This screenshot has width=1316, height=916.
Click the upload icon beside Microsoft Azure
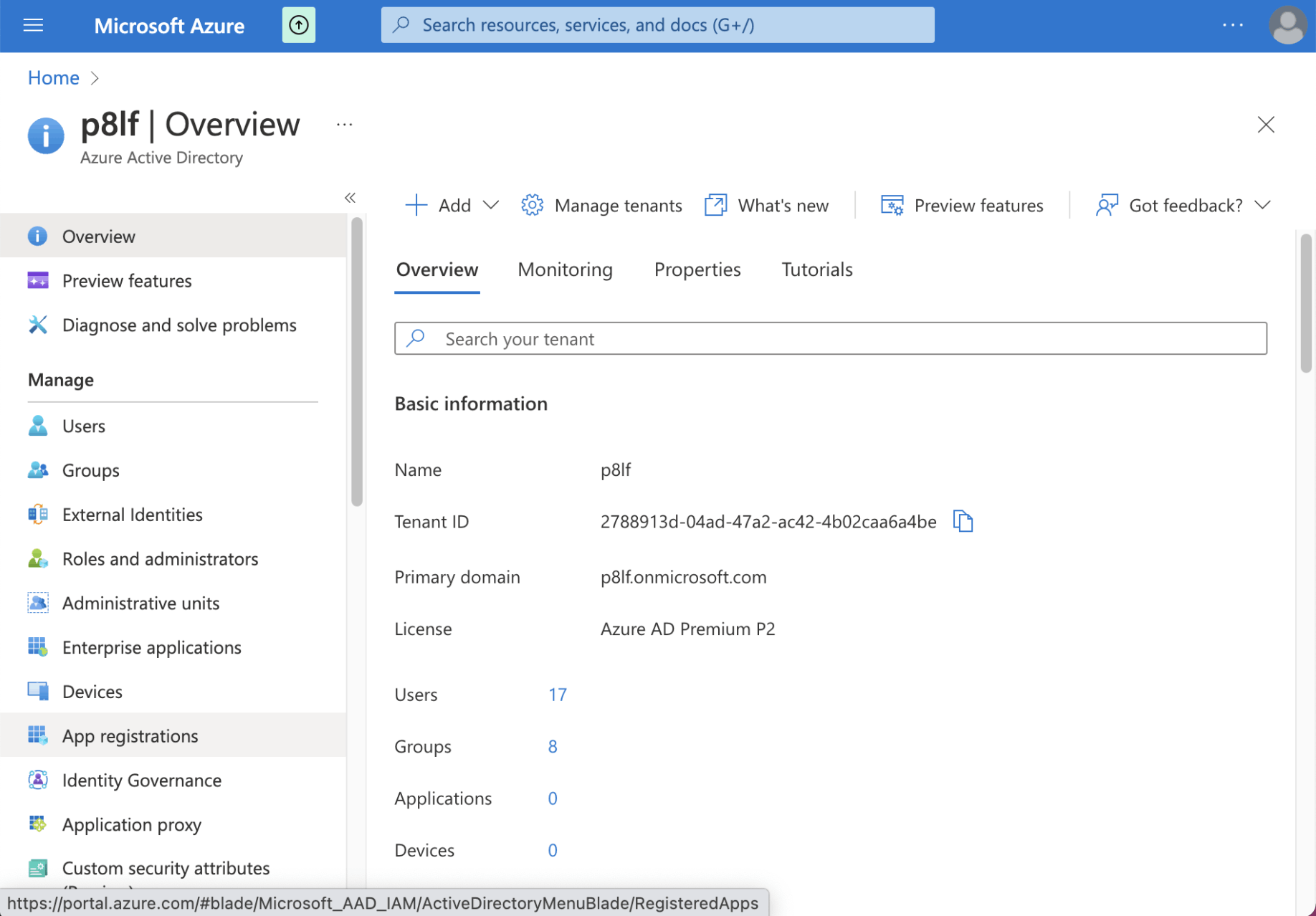298,26
